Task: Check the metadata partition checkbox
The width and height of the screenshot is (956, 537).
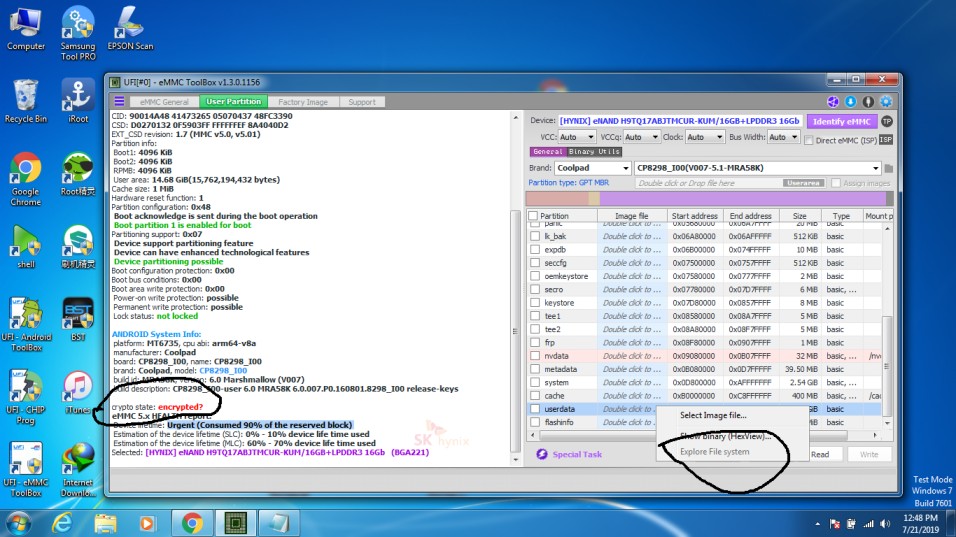Action: coord(535,369)
